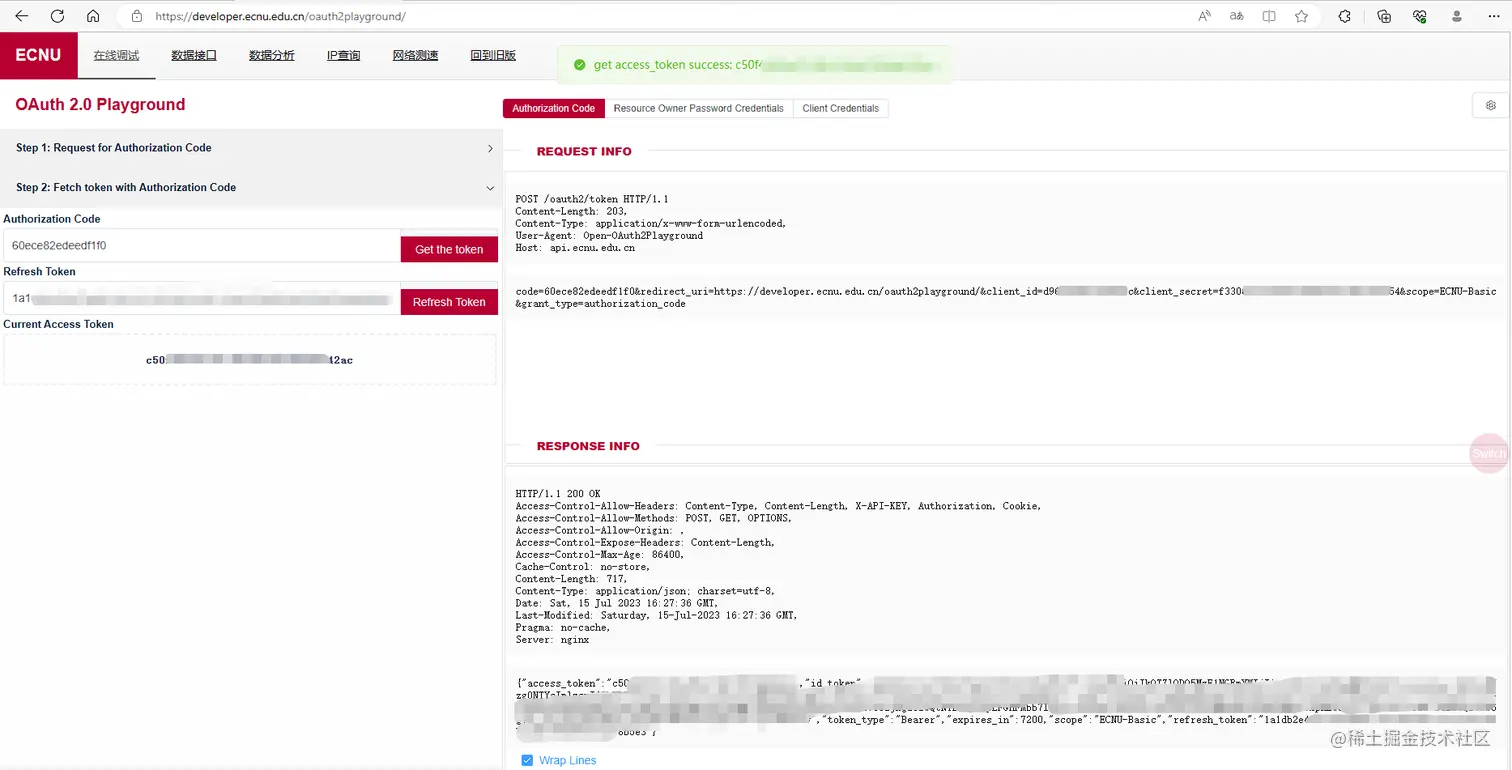Focus the Refresh Token input field
The image size is (1512, 770).
pyautogui.click(x=201, y=298)
